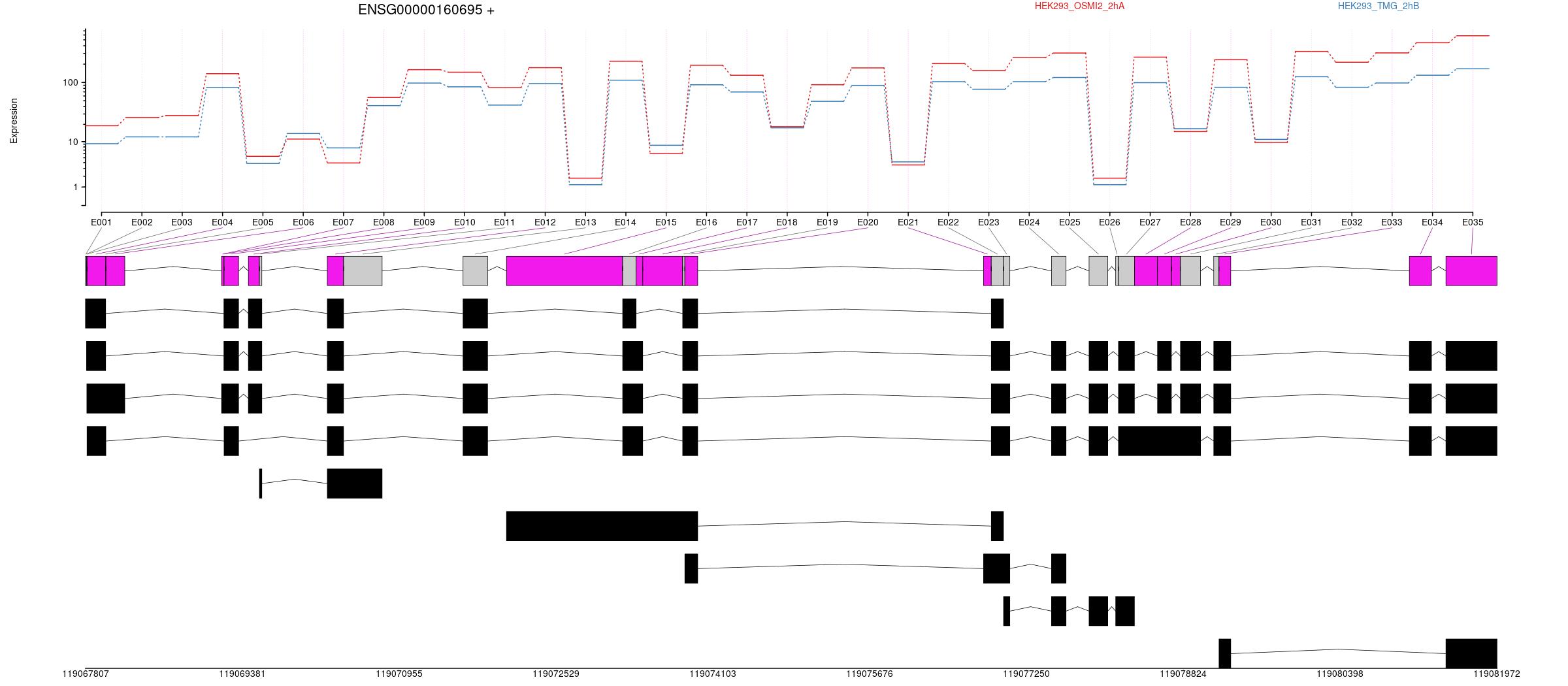
Task: Select the last magenta exon under E035
Action: tap(1471, 271)
